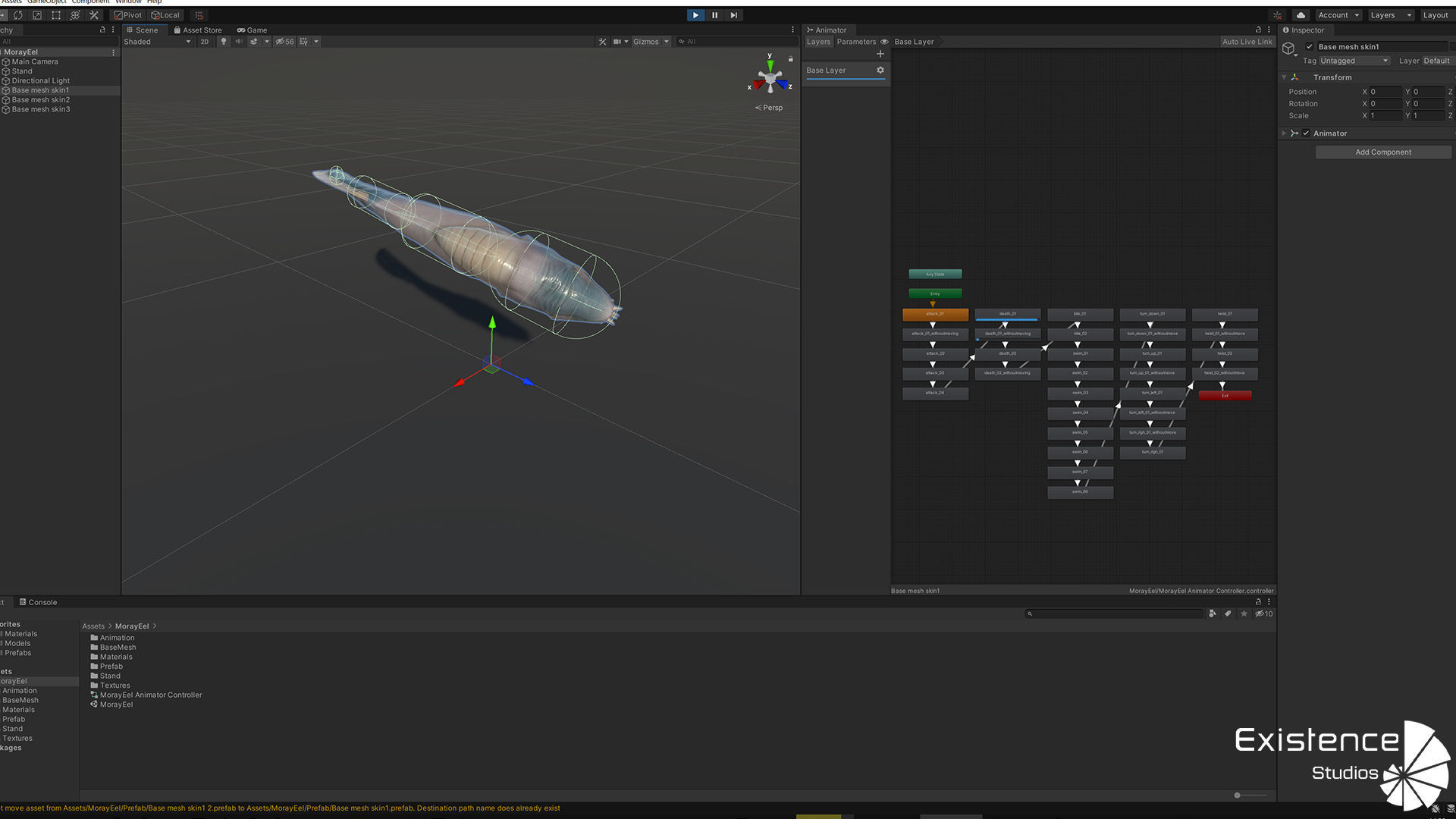Open custom editor tools icon
Image resolution: width=1456 pixels, height=819 pixels.
[x=94, y=15]
